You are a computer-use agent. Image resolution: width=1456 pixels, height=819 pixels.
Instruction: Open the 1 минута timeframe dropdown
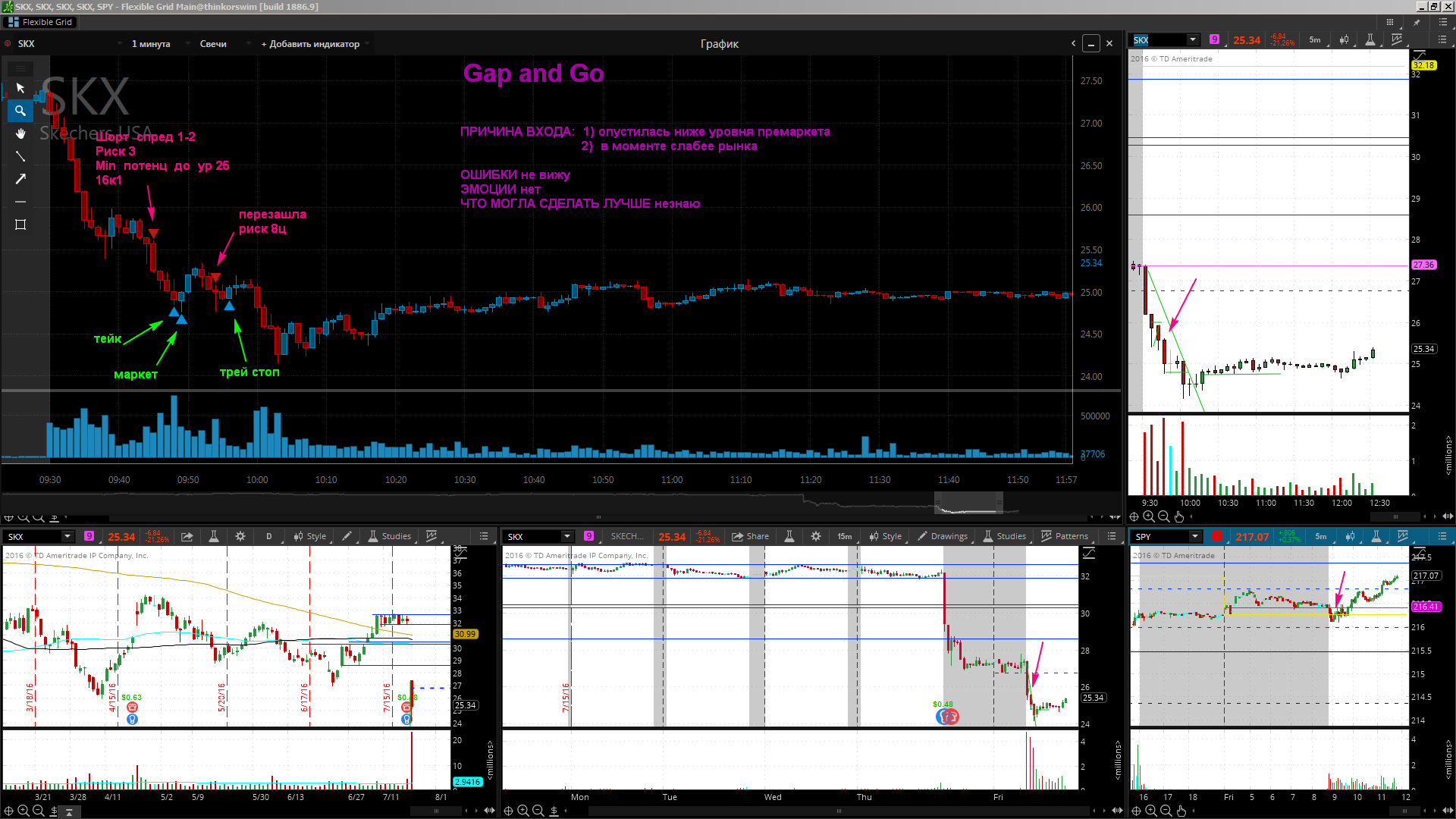151,44
